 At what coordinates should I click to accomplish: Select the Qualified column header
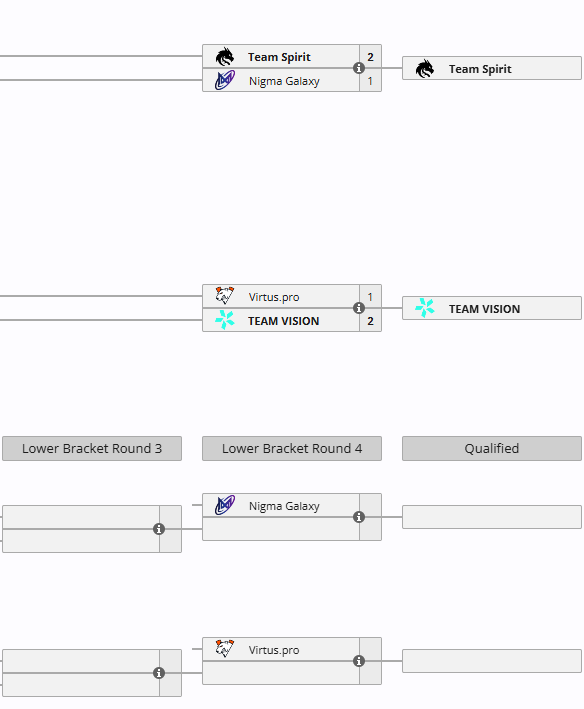(492, 449)
